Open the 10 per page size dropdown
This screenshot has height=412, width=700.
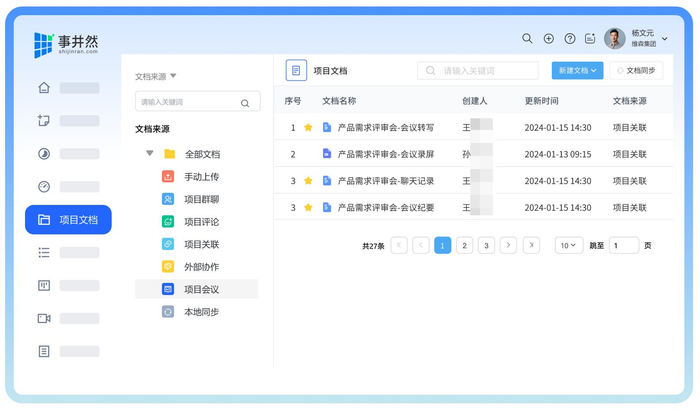[x=569, y=246]
